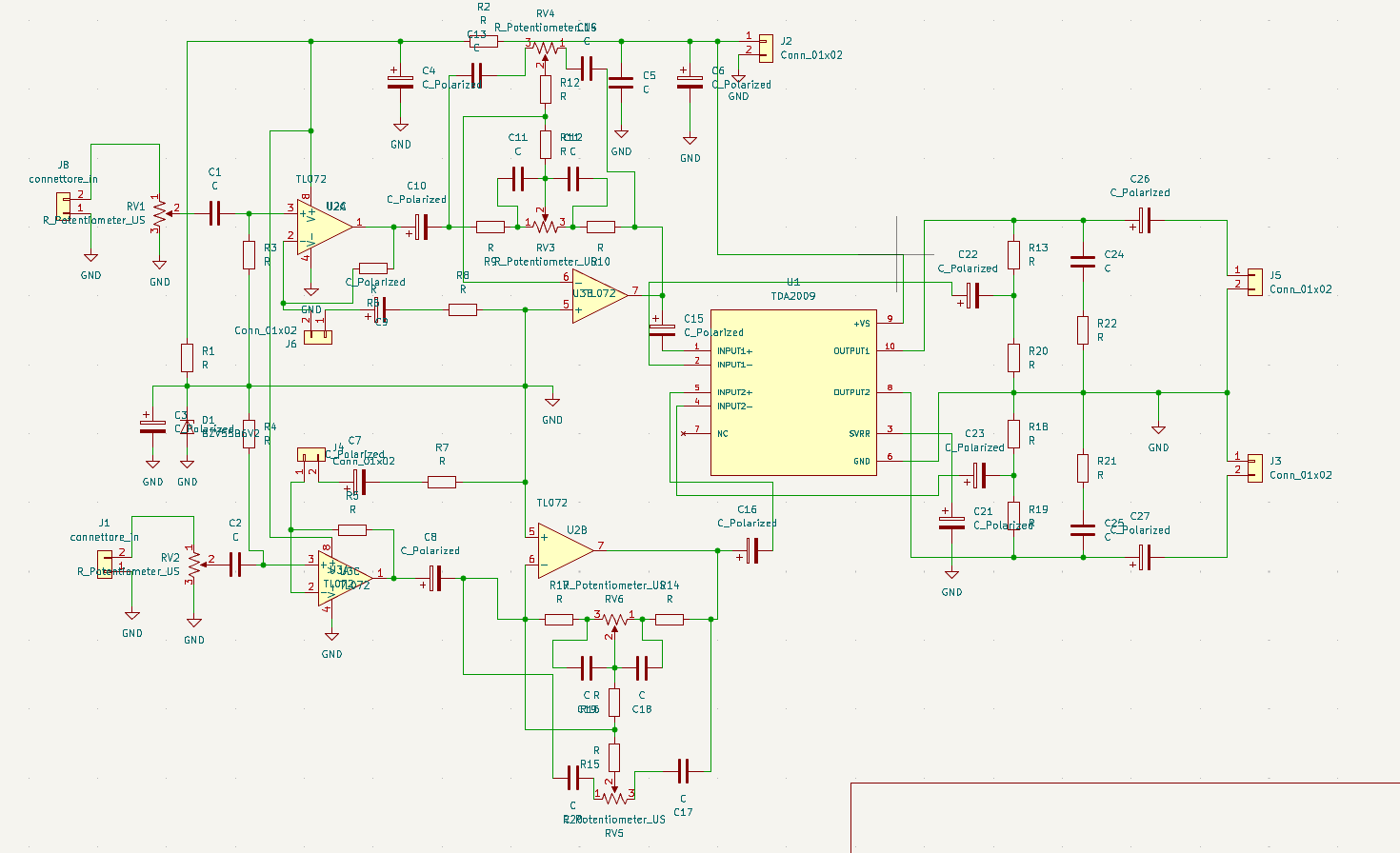This screenshot has width=1400, height=853.
Task: Click connector J2 symbol
Action: tap(766, 48)
